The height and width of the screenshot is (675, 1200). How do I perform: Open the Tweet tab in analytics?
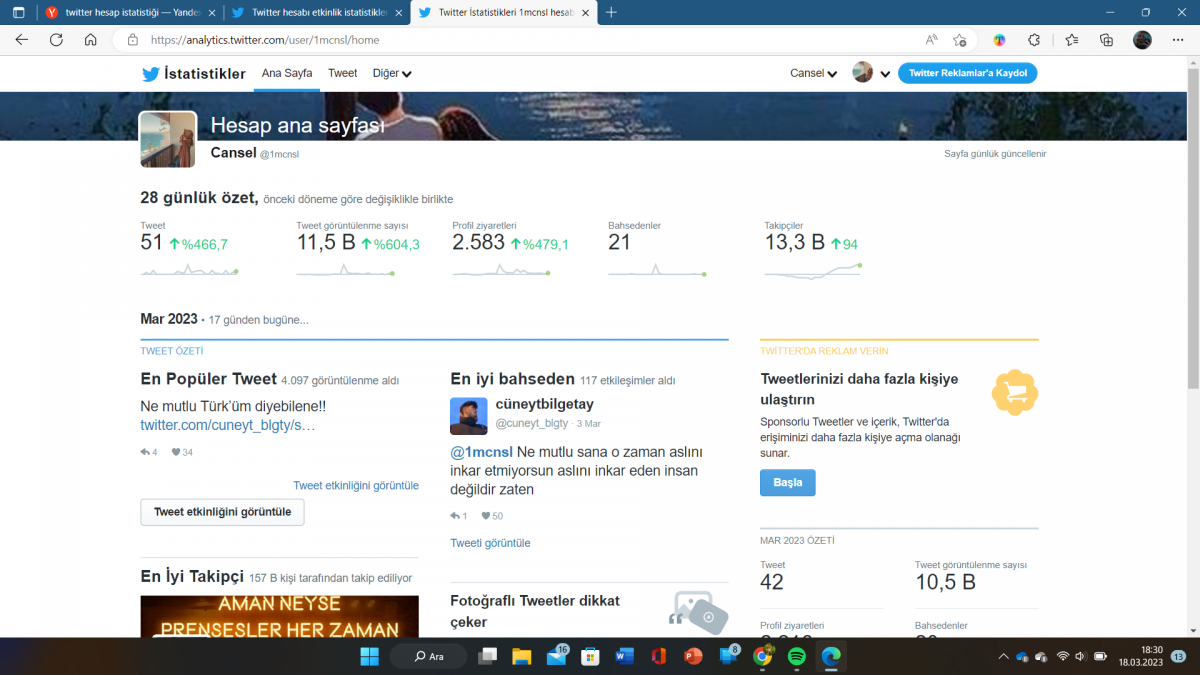click(x=343, y=73)
